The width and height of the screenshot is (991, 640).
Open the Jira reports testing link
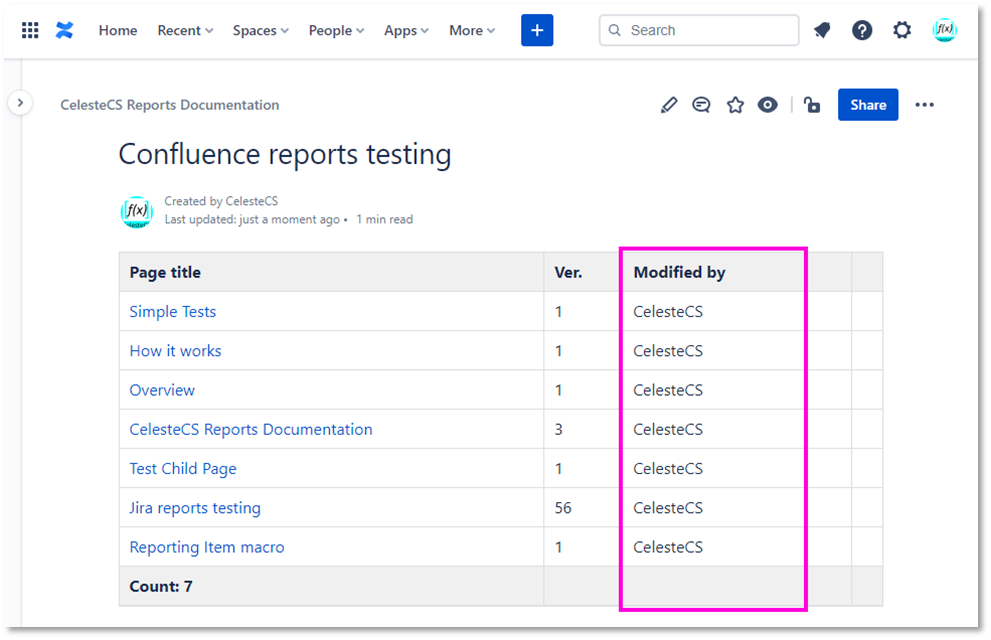coord(195,507)
